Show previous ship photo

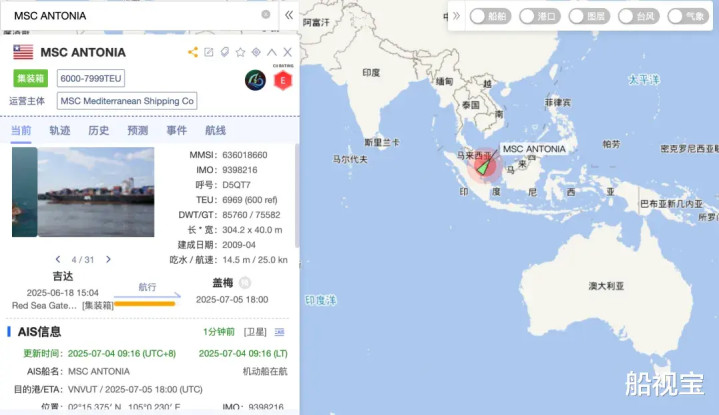58,259
